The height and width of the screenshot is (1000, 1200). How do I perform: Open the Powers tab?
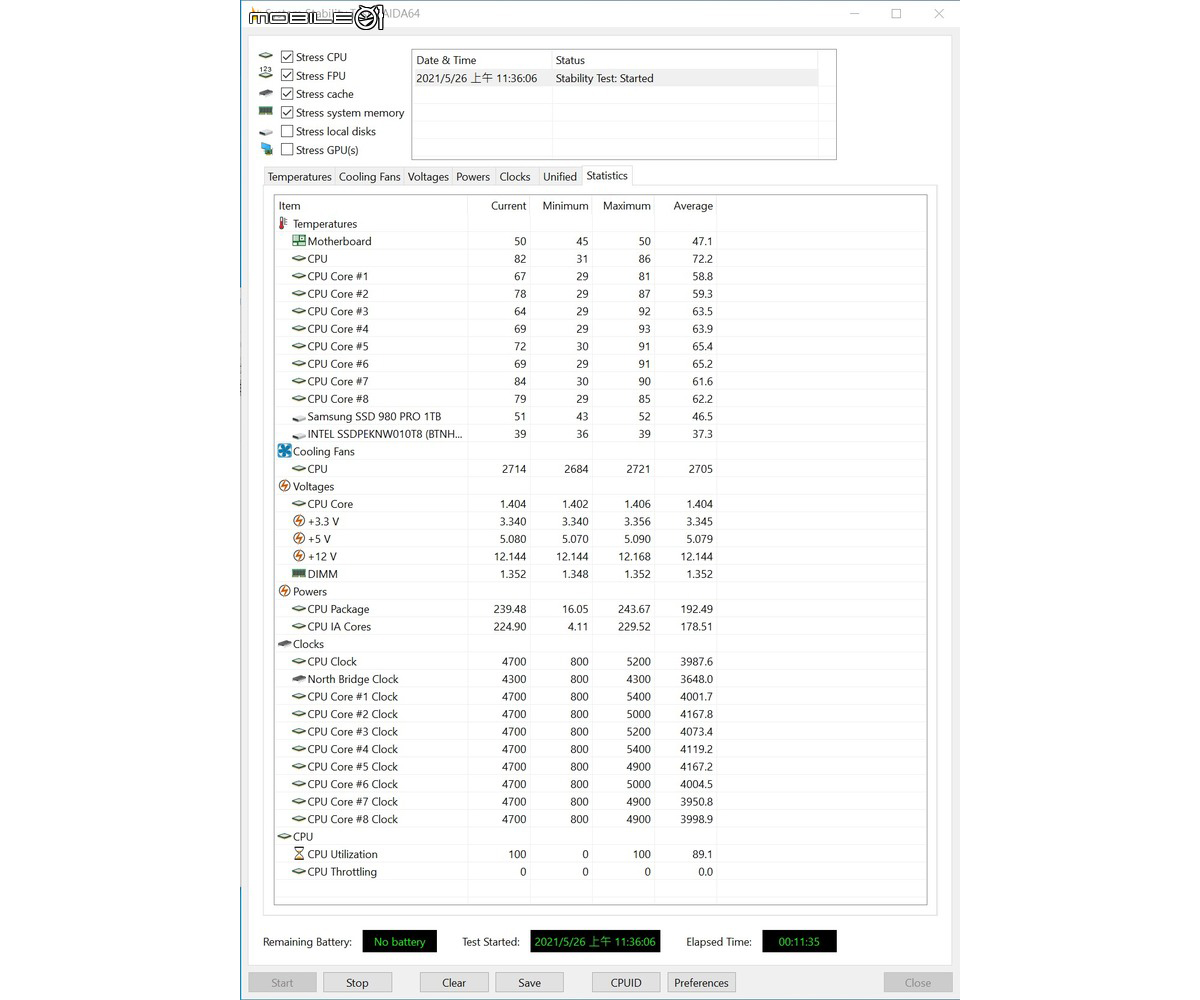(x=473, y=177)
